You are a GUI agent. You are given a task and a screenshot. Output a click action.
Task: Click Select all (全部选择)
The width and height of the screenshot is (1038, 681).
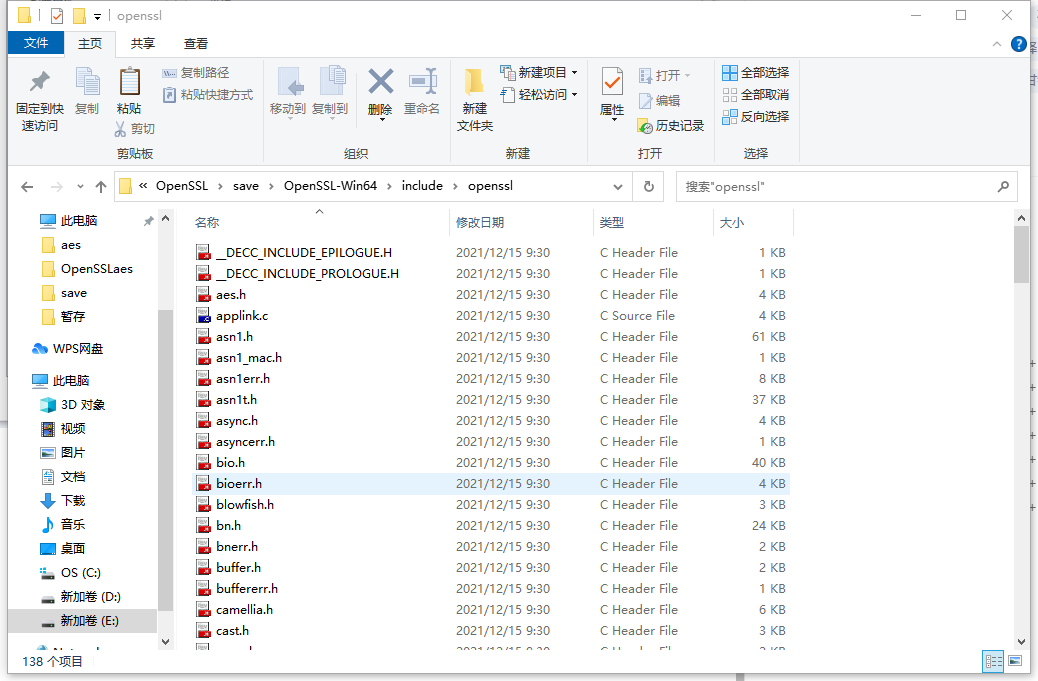pyautogui.click(x=755, y=73)
